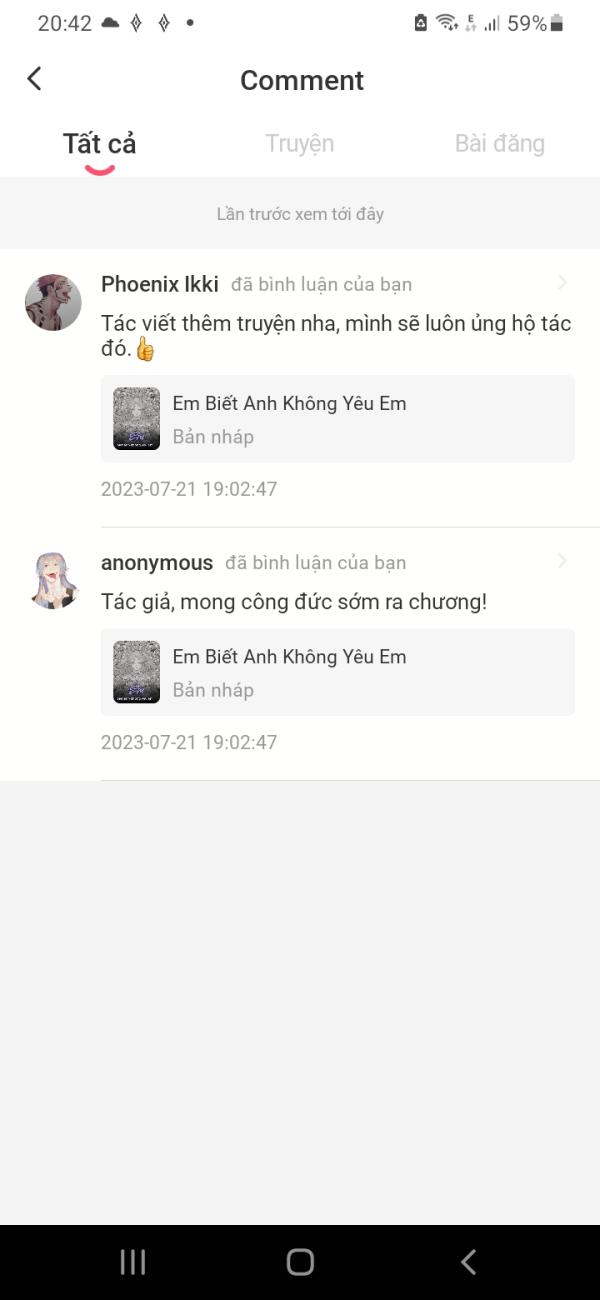600x1300 pixels.
Task: Open the anonymous username link
Action: coord(157,562)
